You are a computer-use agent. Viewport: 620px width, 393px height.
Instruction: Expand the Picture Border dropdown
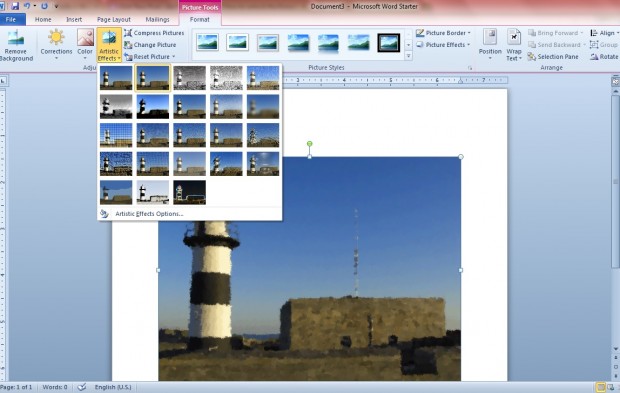pyautogui.click(x=443, y=33)
